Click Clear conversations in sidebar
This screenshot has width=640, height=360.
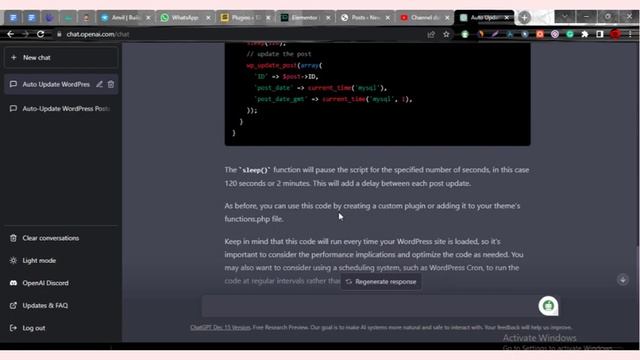point(51,238)
